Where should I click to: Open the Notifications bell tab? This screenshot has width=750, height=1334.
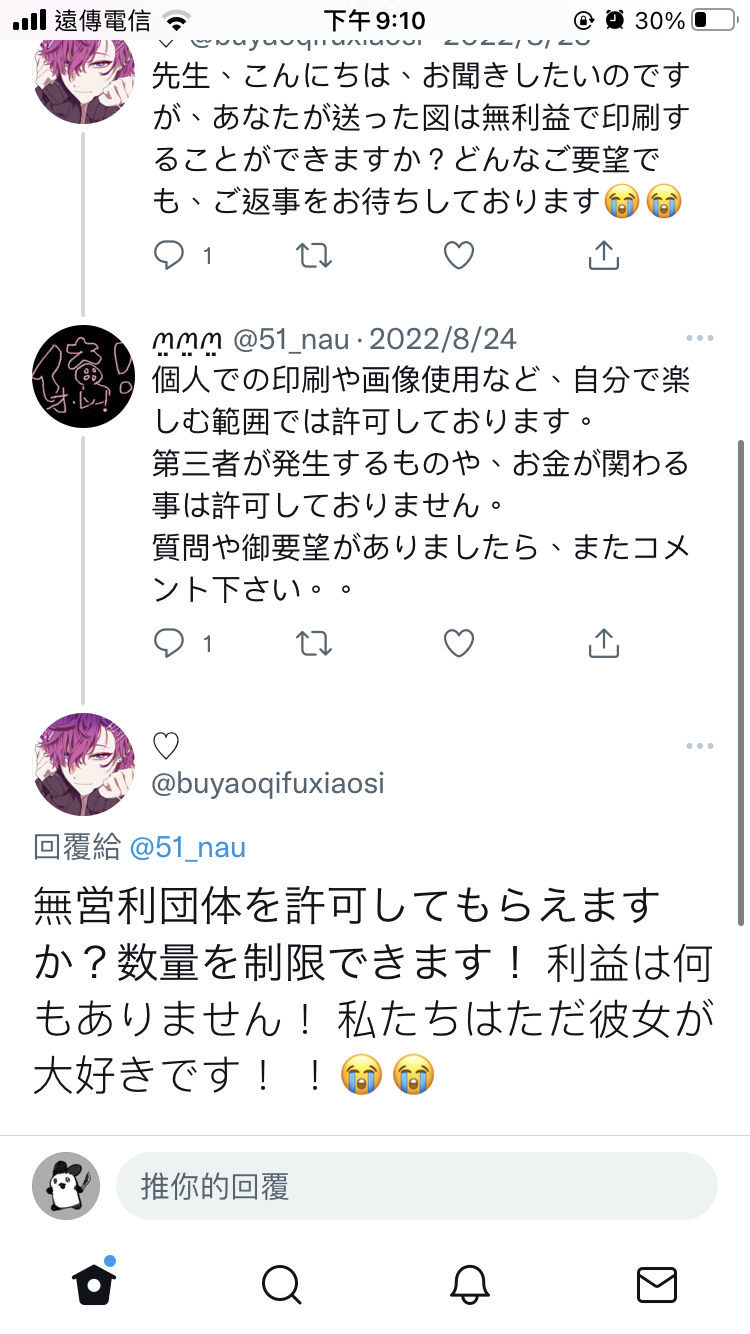[469, 1284]
